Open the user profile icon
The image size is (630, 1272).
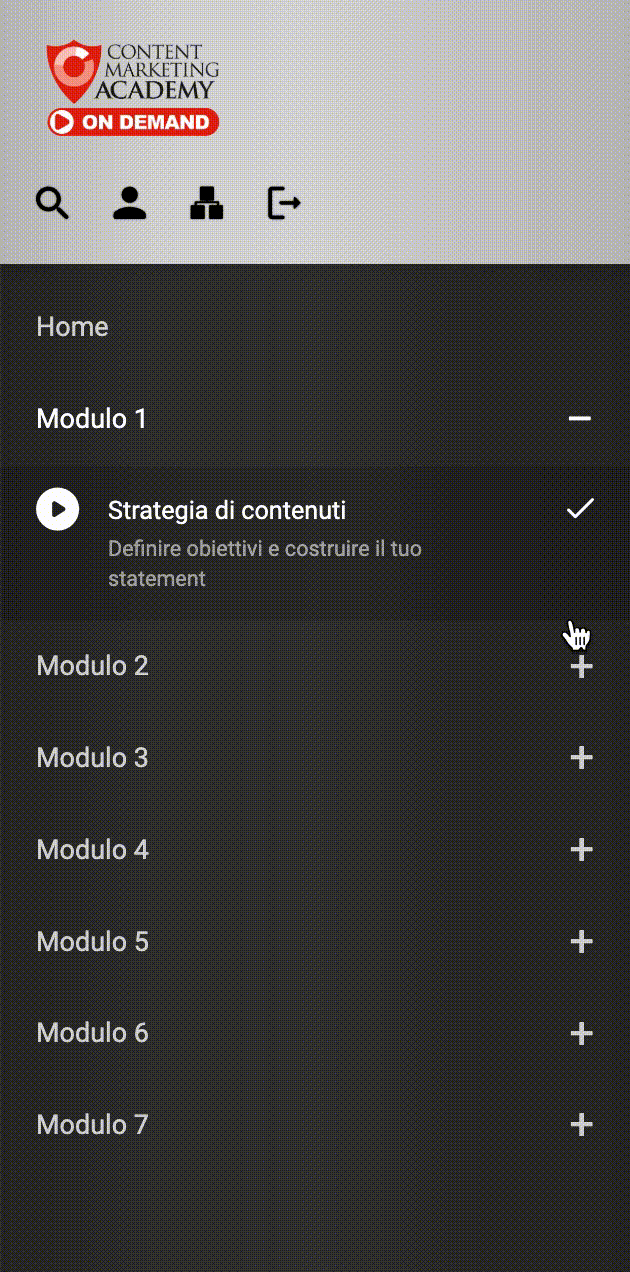tap(130, 203)
